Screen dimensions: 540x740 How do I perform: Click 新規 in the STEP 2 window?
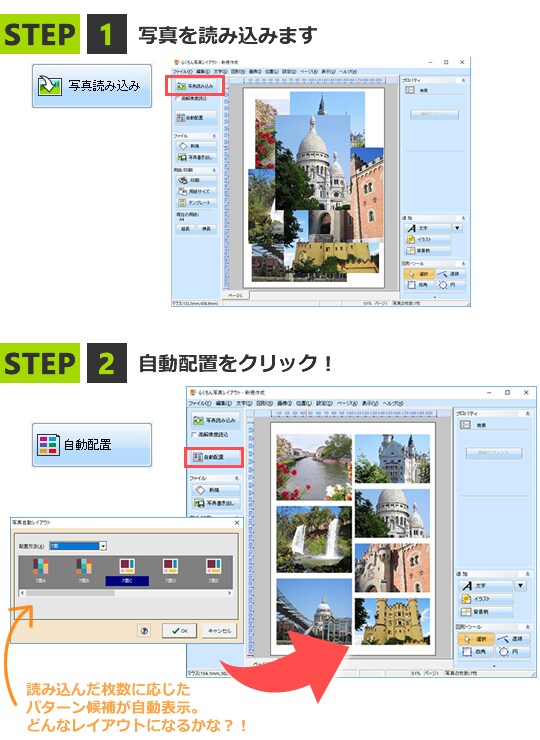pos(215,490)
